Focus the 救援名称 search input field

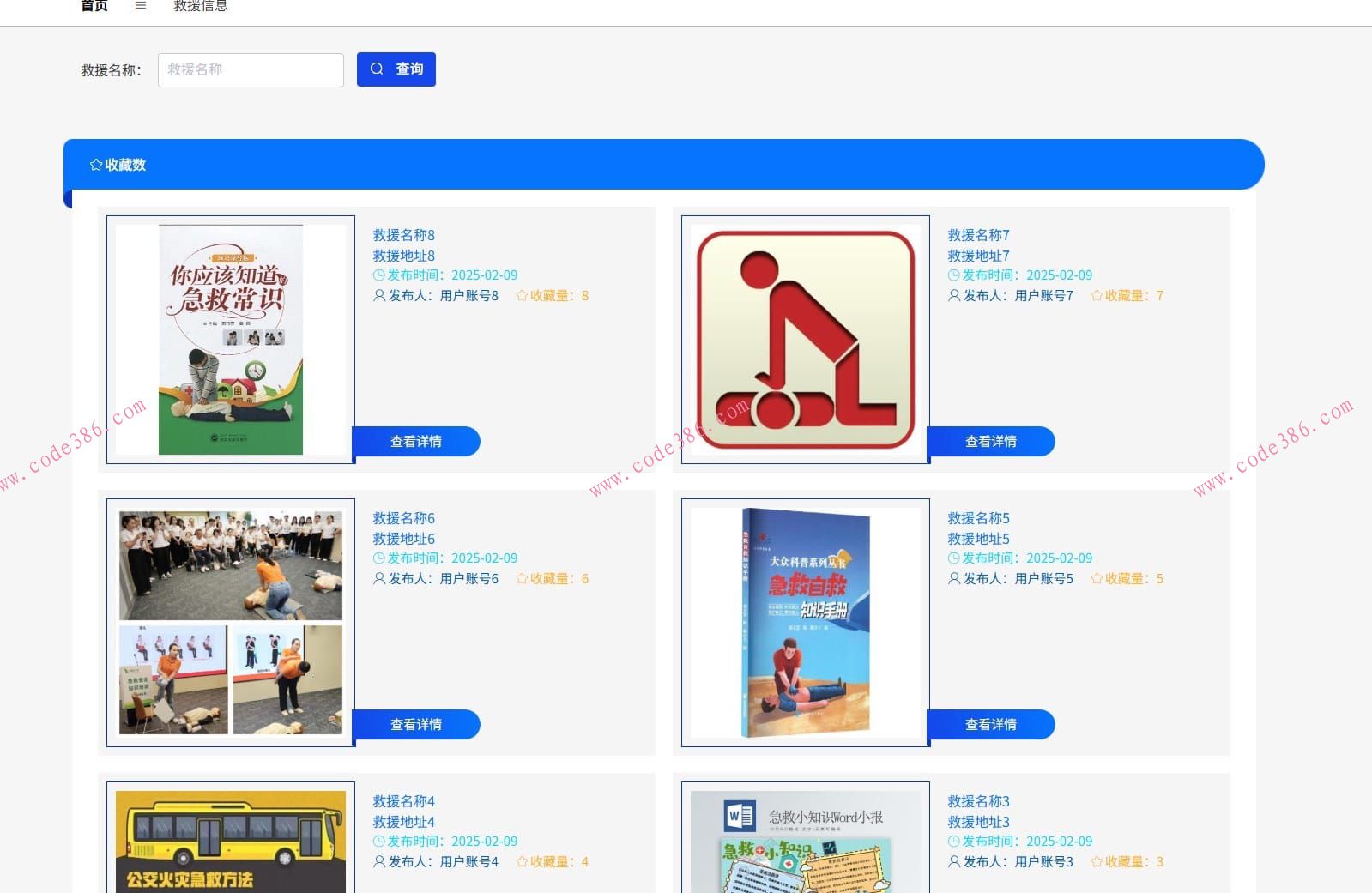coord(251,70)
